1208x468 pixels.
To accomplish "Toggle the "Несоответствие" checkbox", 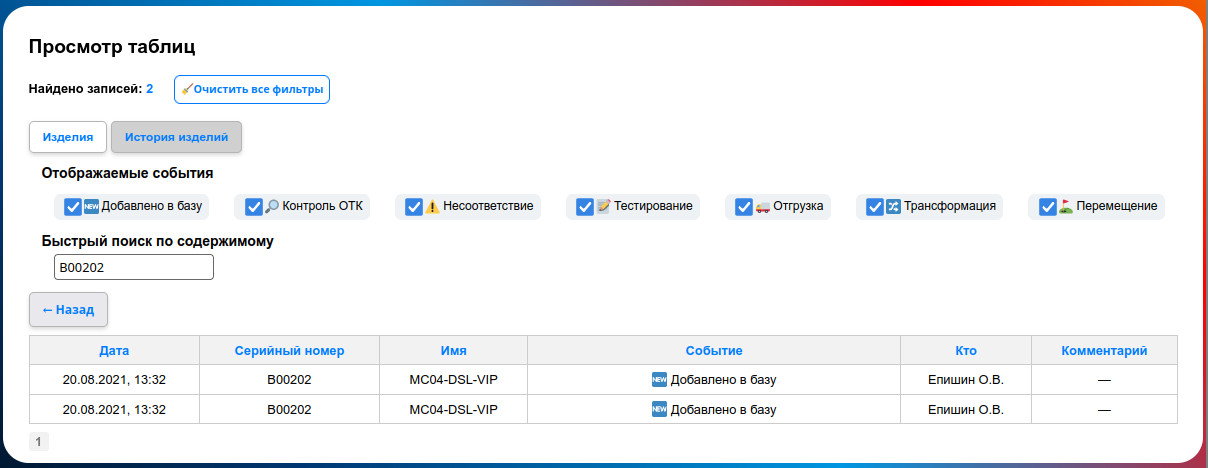I will 413,207.
